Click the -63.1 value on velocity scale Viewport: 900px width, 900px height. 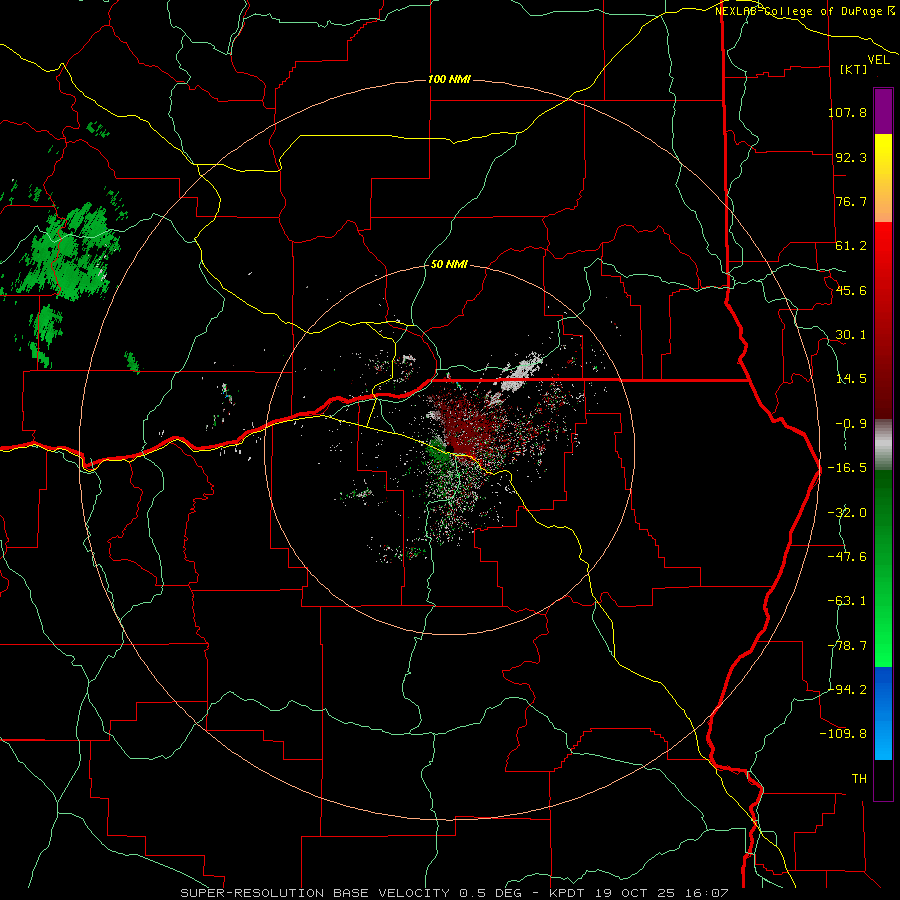[847, 601]
